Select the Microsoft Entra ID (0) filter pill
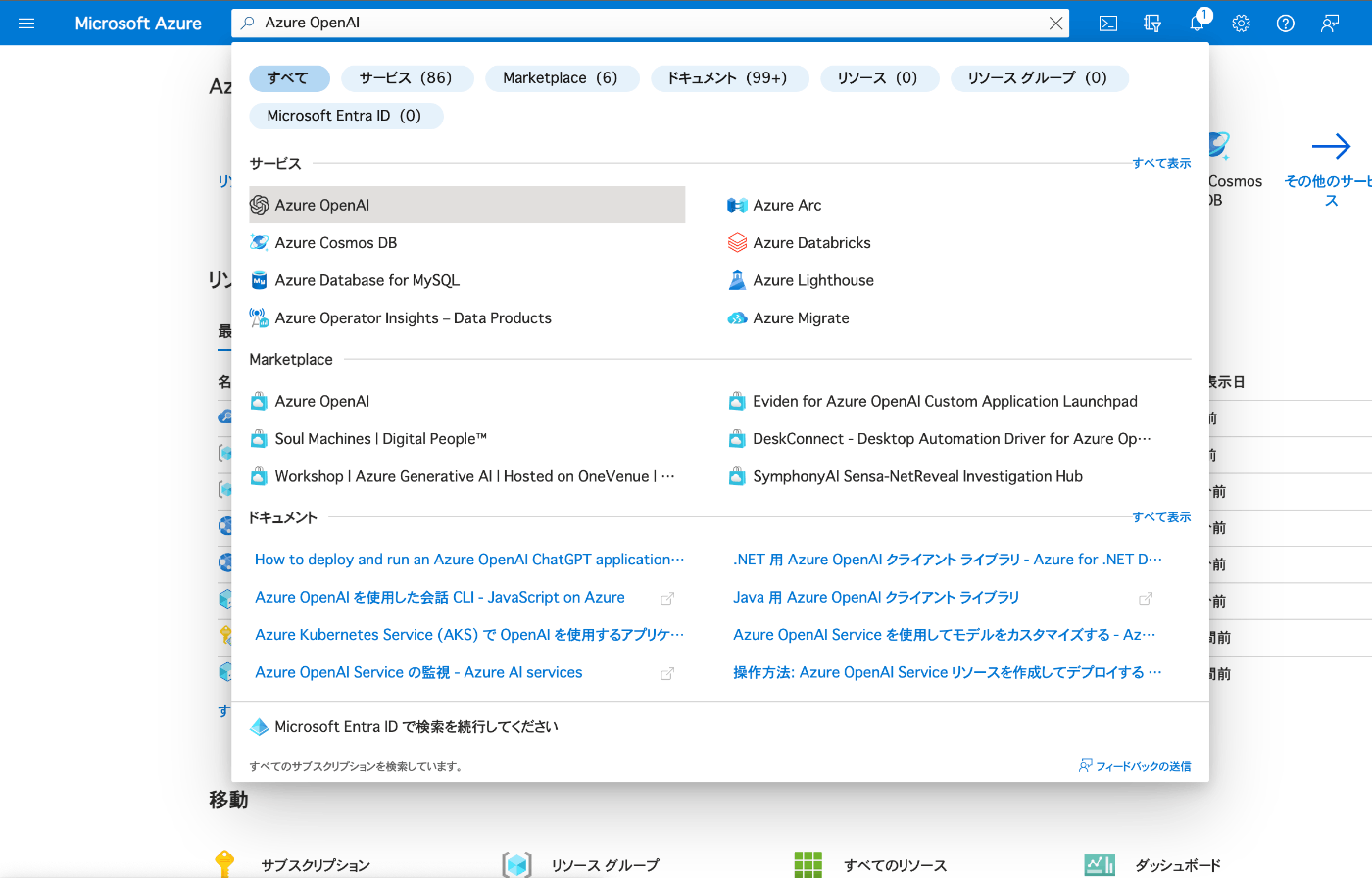Viewport: 1372px width, 878px height. click(345, 116)
